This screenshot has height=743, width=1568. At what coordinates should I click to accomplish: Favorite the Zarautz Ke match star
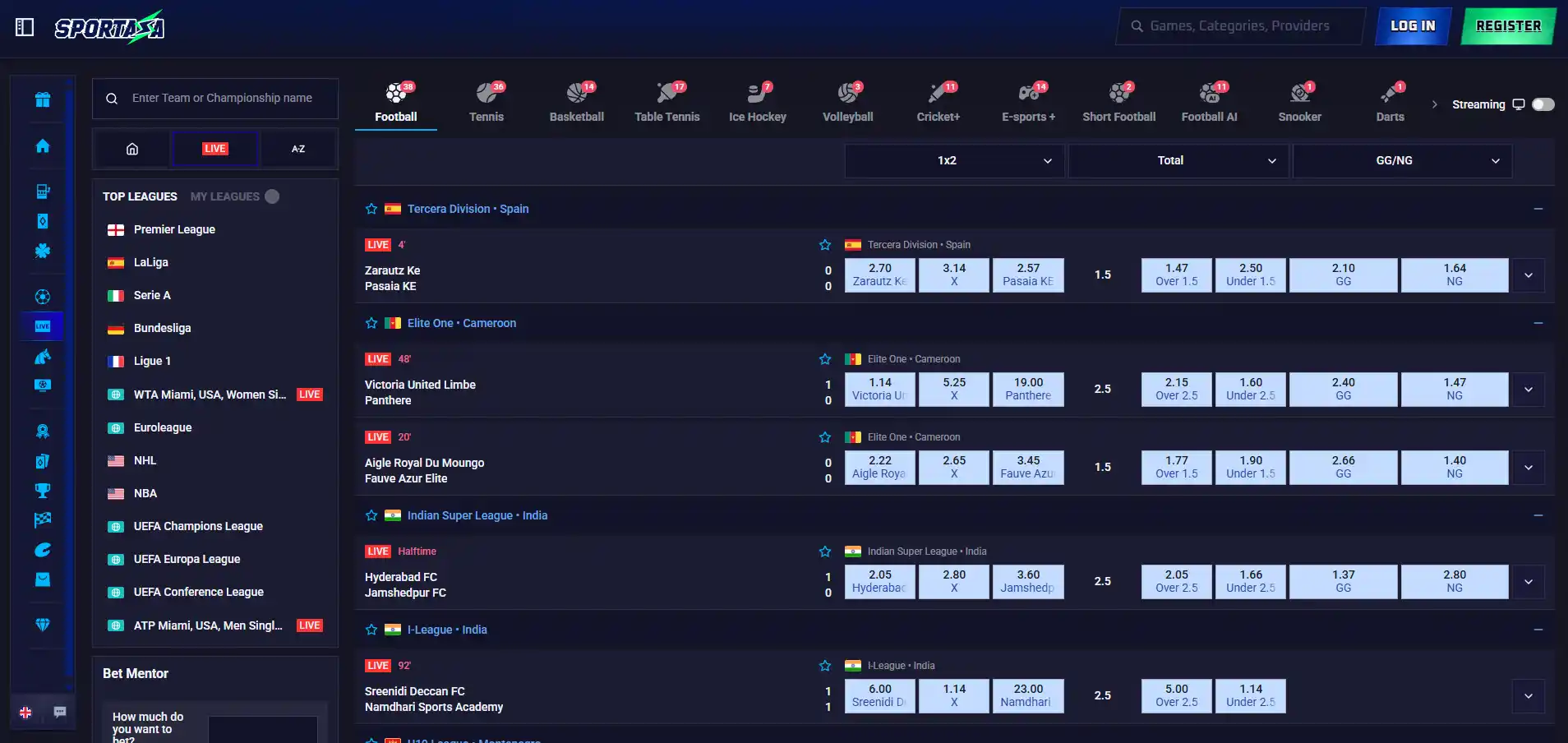(825, 245)
